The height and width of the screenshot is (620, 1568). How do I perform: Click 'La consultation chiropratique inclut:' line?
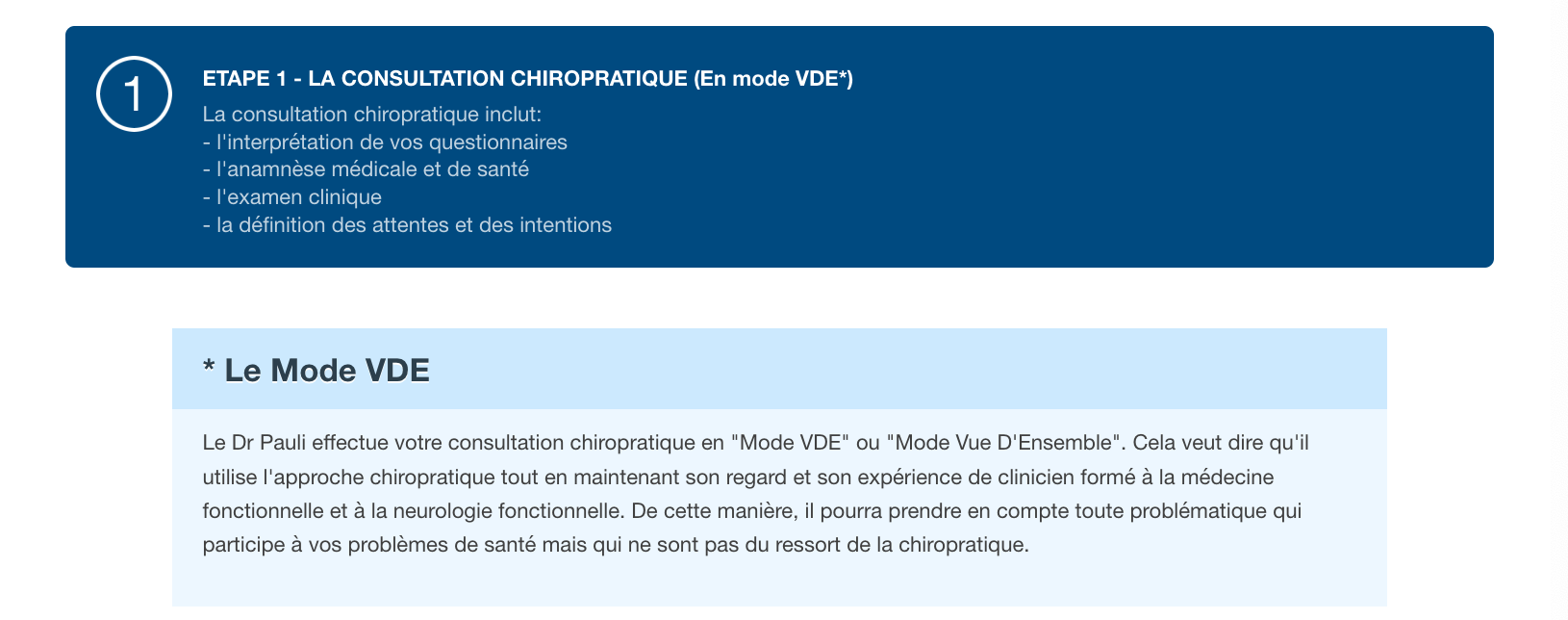click(x=372, y=115)
